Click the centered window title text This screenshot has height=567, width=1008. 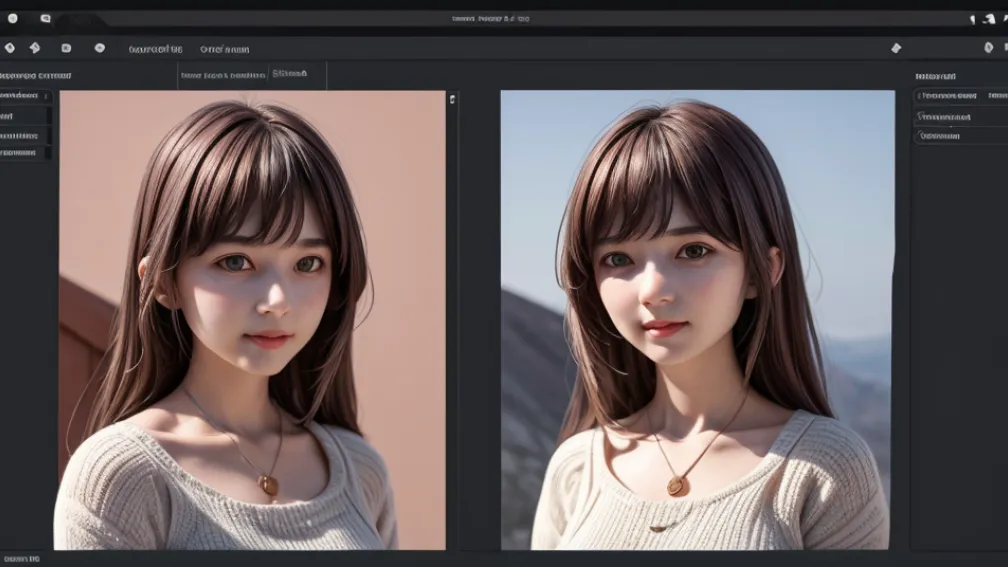coord(490,19)
